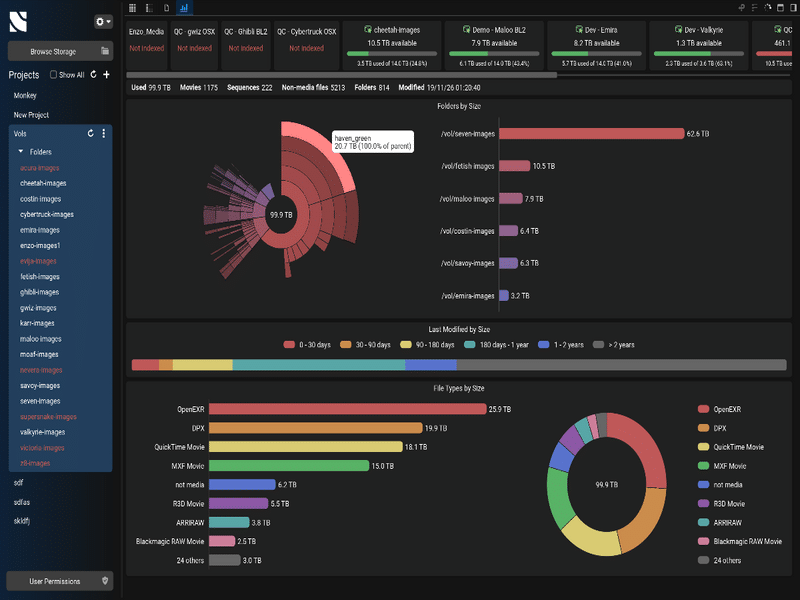Refresh the Vols project
The height and width of the screenshot is (600, 800).
90,133
